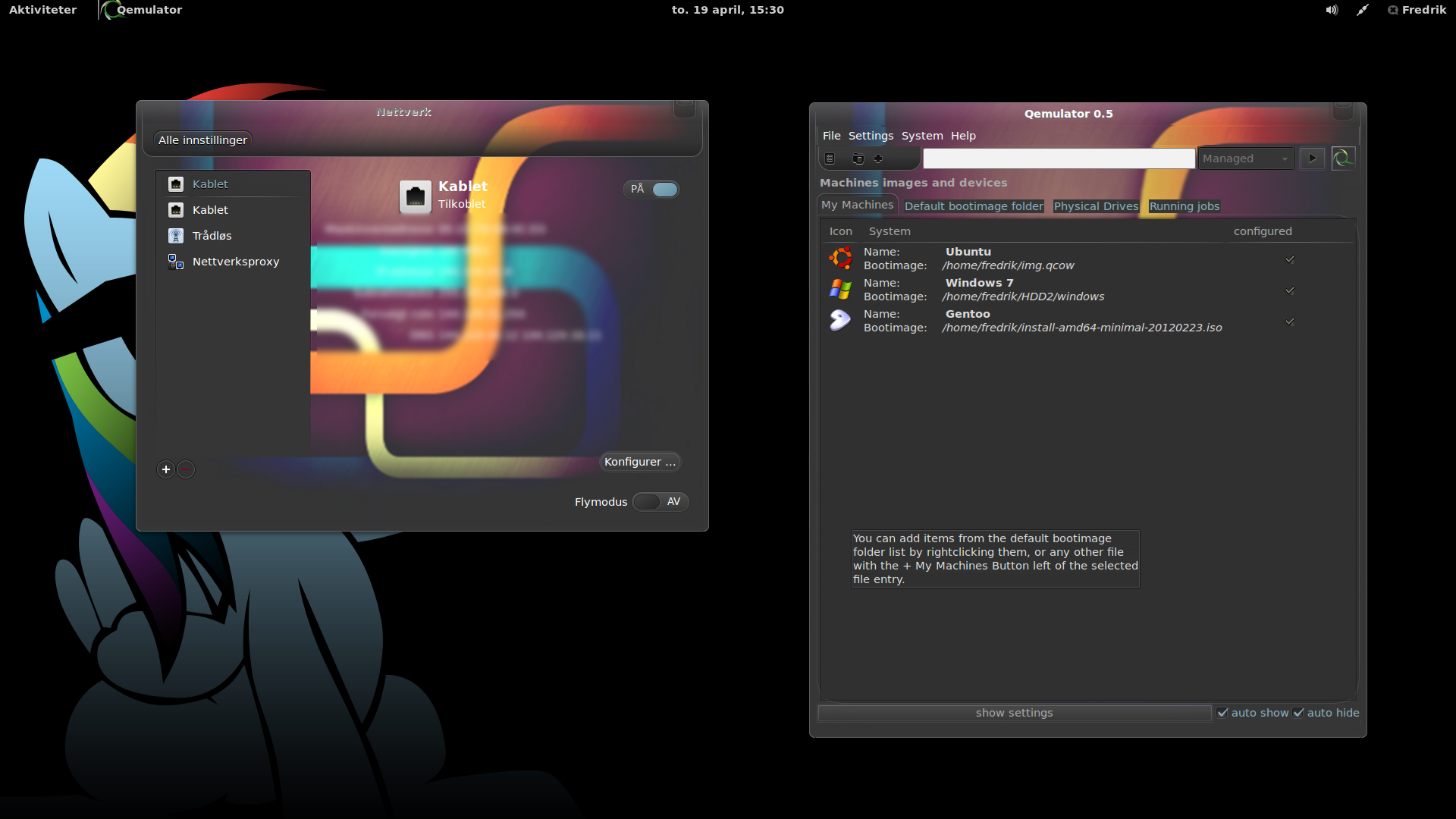This screenshot has height=819, width=1456.
Task: Click the large Kablet ethernet icon
Action: click(416, 196)
